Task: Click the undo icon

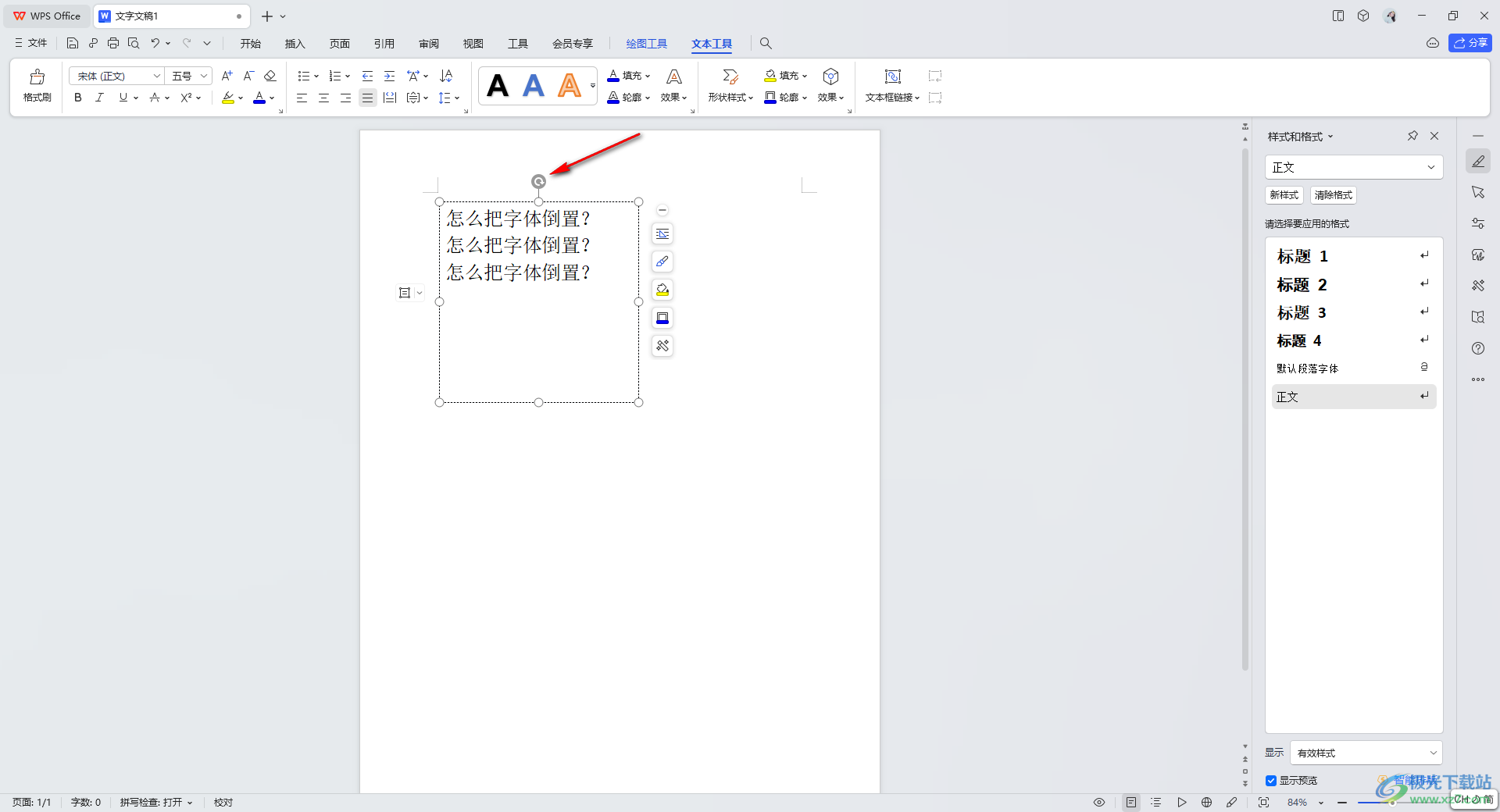Action: pos(155,43)
